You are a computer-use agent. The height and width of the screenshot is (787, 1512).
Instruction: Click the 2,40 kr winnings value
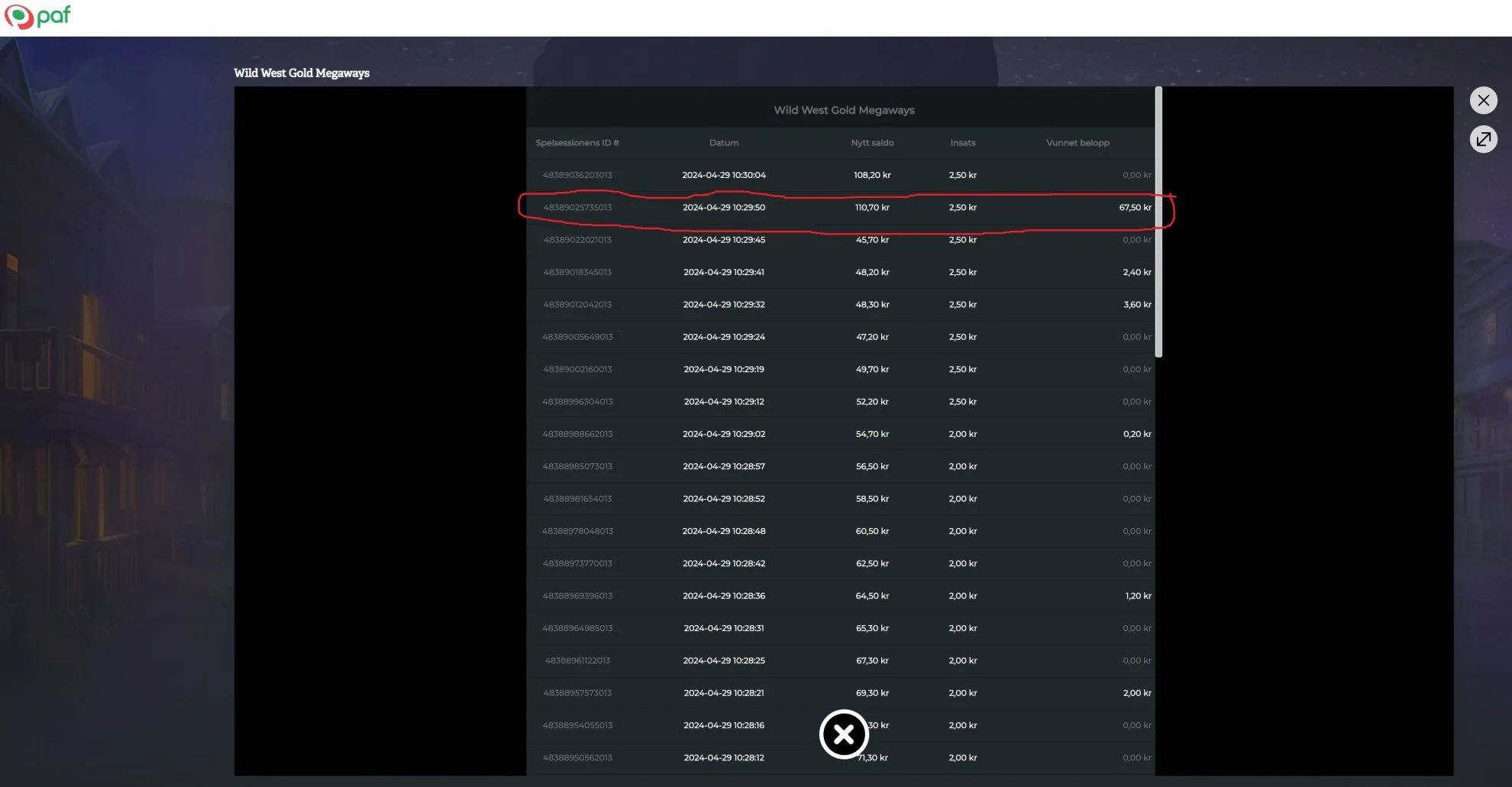coord(1137,272)
